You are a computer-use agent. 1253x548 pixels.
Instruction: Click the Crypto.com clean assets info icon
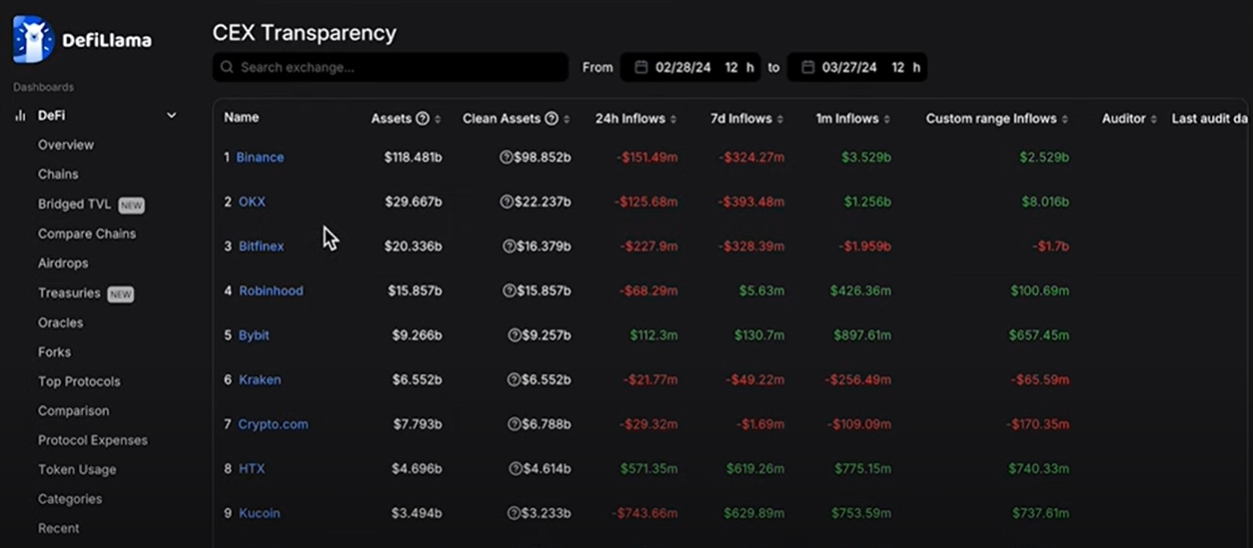[x=514, y=425]
